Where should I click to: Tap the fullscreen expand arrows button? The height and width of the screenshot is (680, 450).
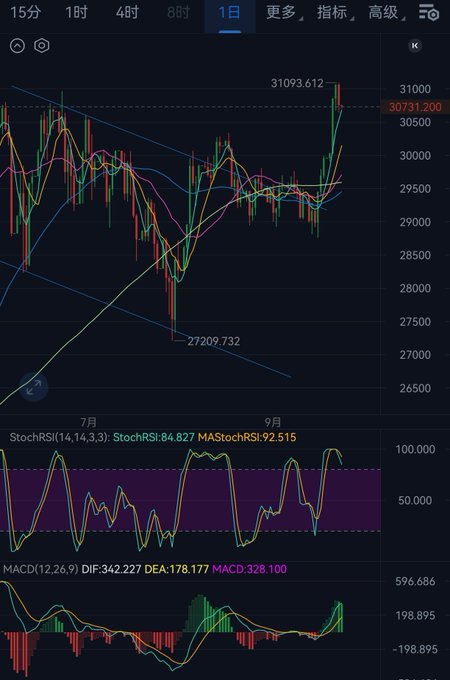point(33,387)
